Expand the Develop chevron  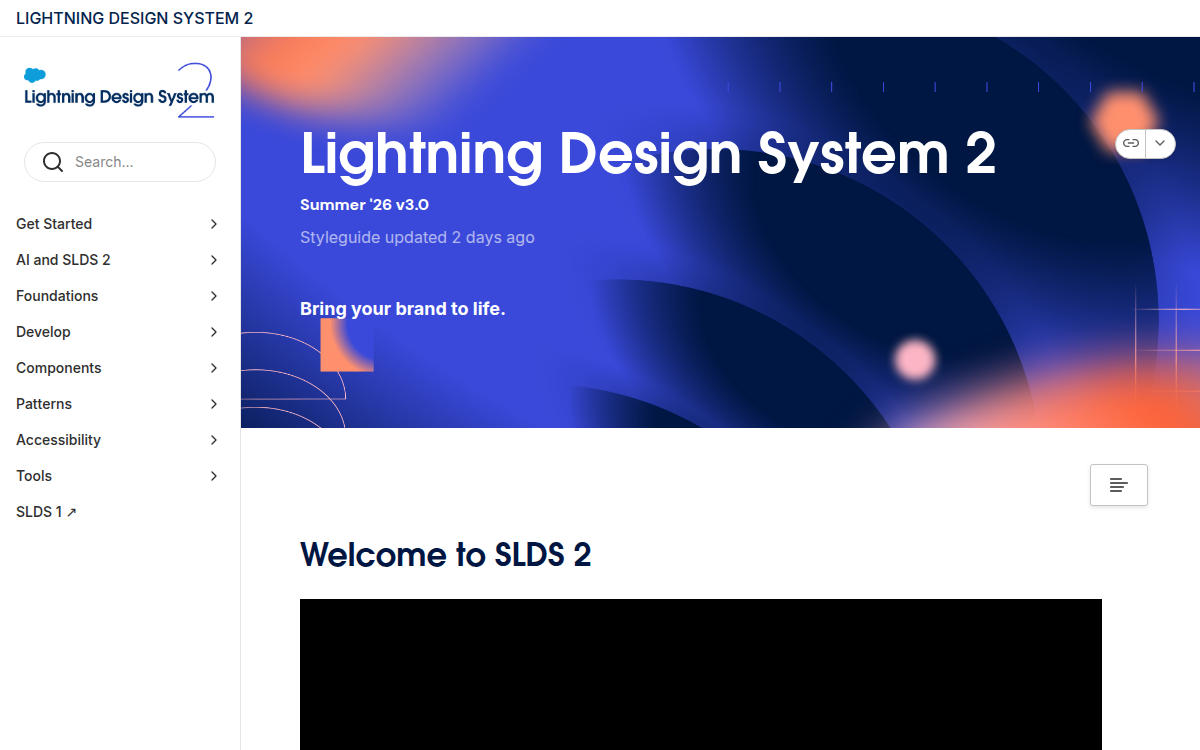[214, 332]
